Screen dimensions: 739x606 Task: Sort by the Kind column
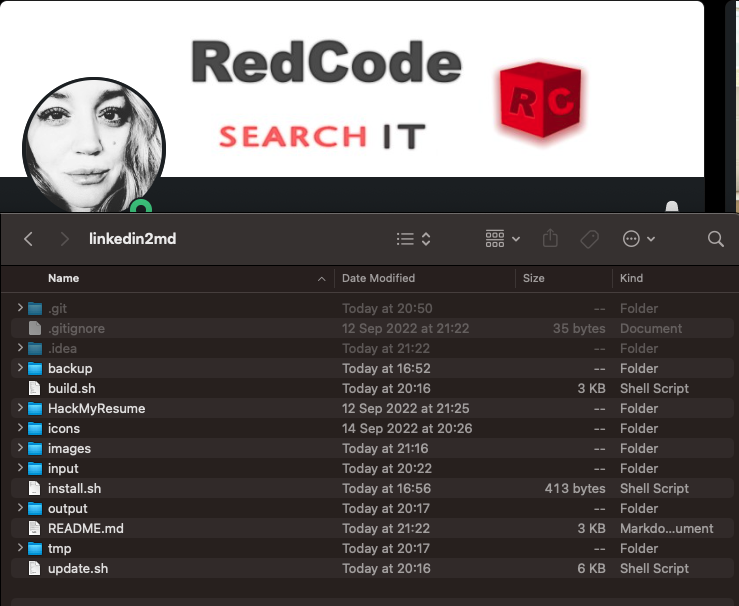click(631, 278)
